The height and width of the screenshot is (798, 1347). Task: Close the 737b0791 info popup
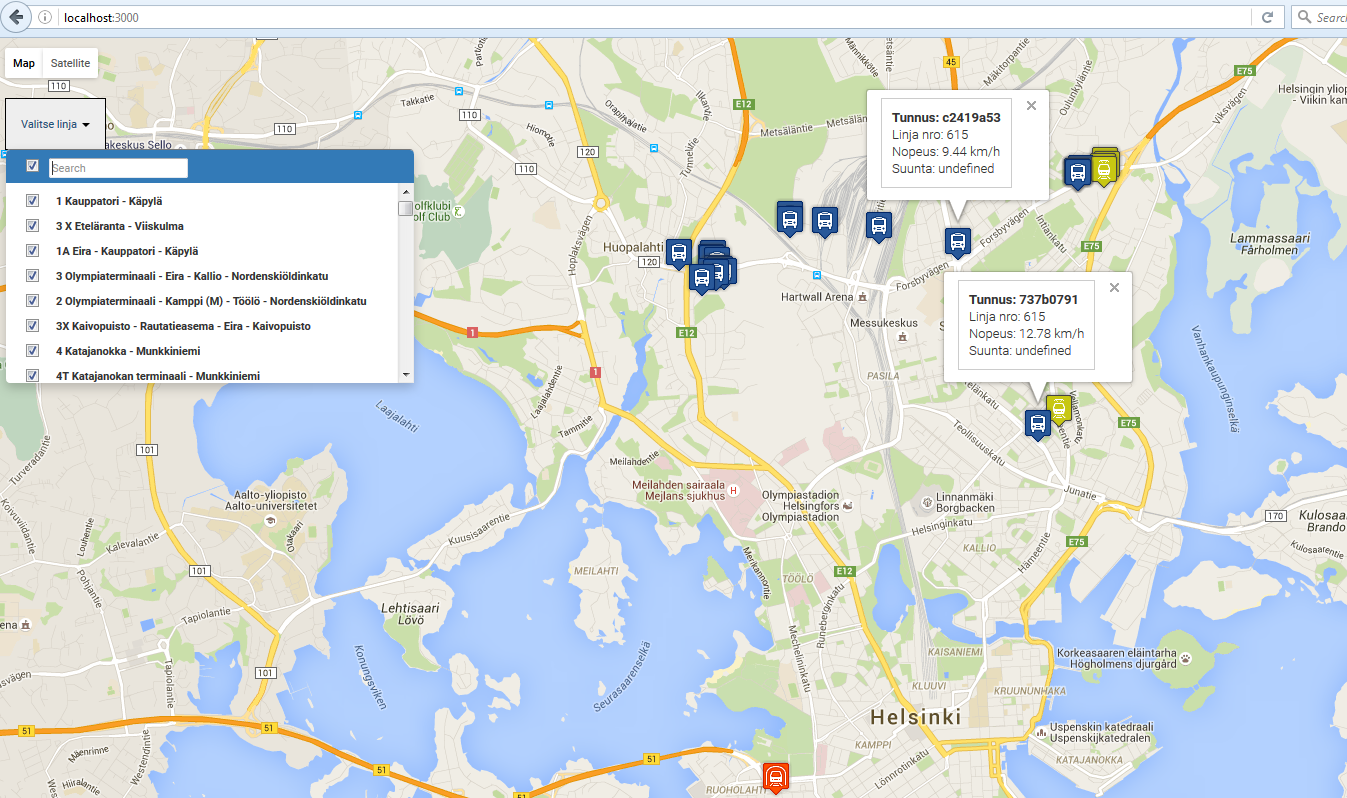click(x=1114, y=288)
